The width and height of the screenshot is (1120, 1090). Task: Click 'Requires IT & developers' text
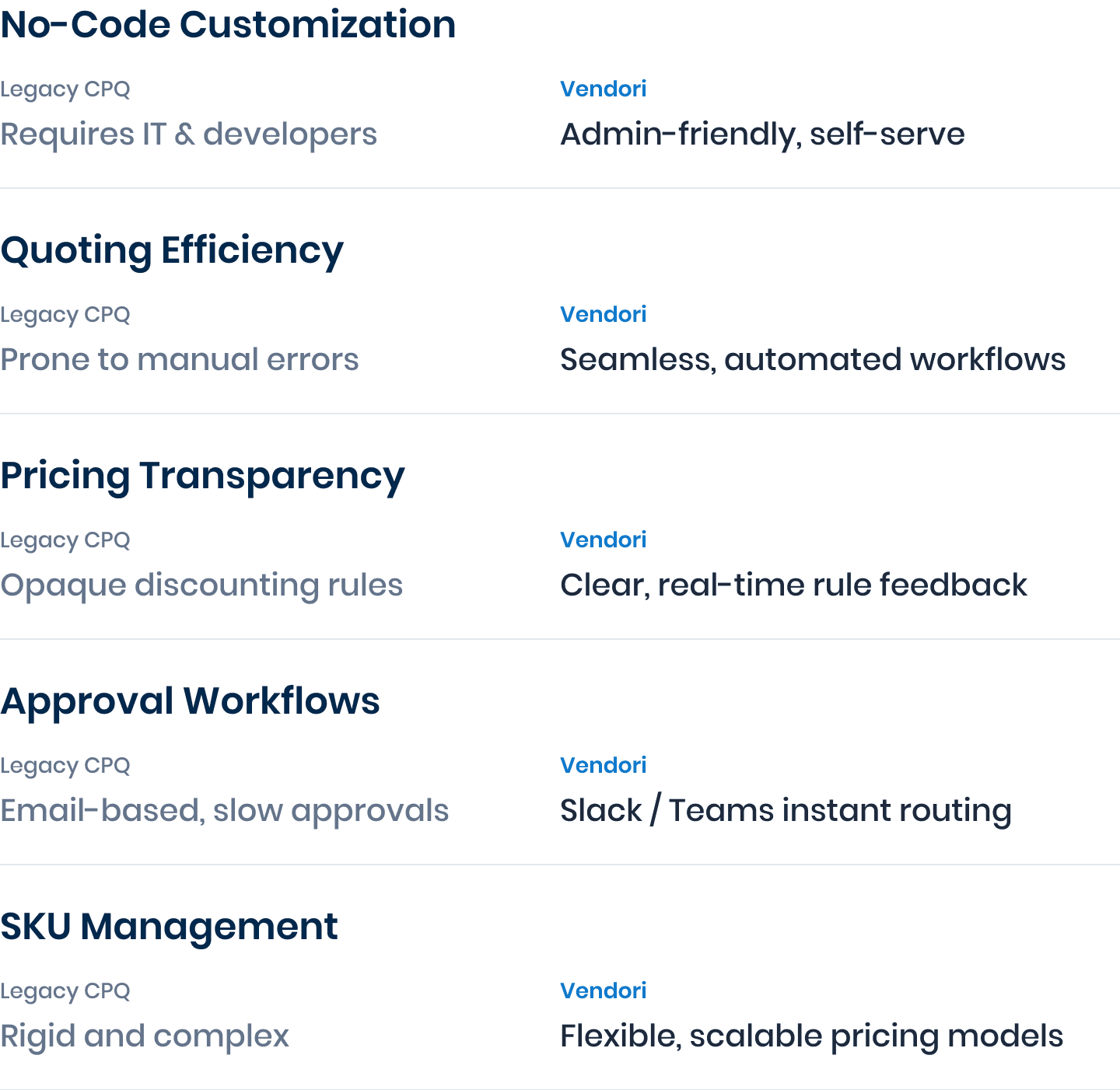click(x=188, y=135)
